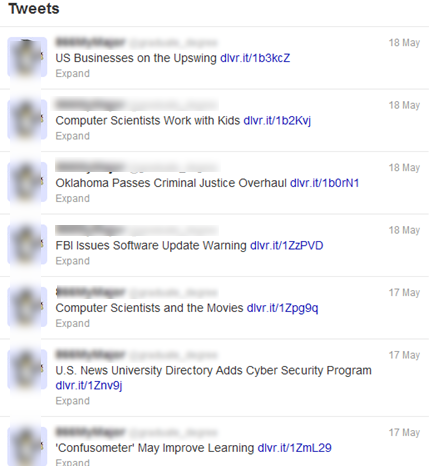
Task: Expand the Cyber Security Program tweet
Action: tap(73, 401)
